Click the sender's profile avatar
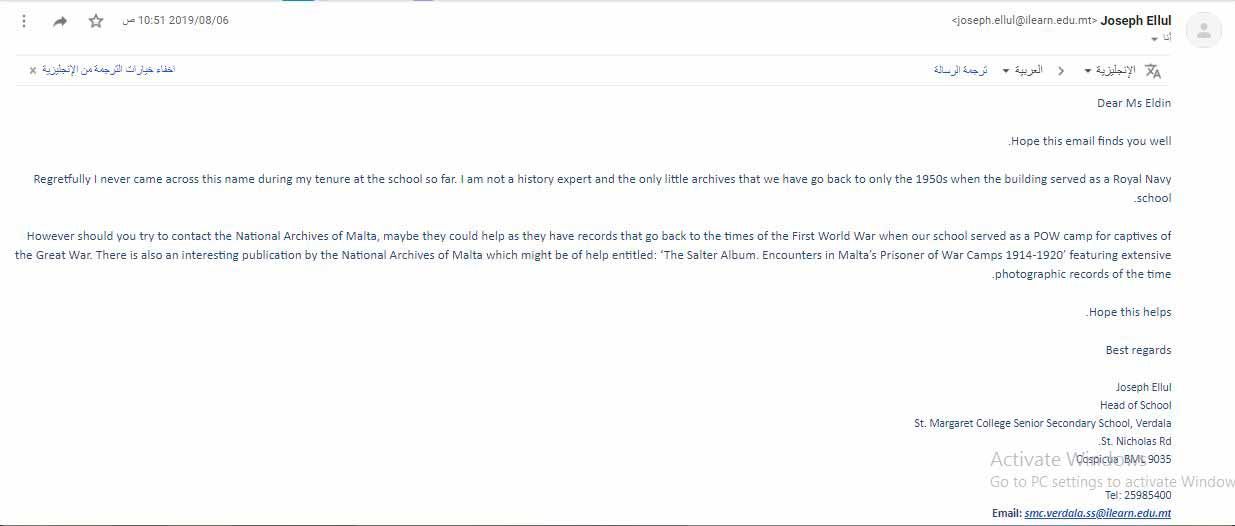This screenshot has width=1235, height=526. tap(1204, 31)
